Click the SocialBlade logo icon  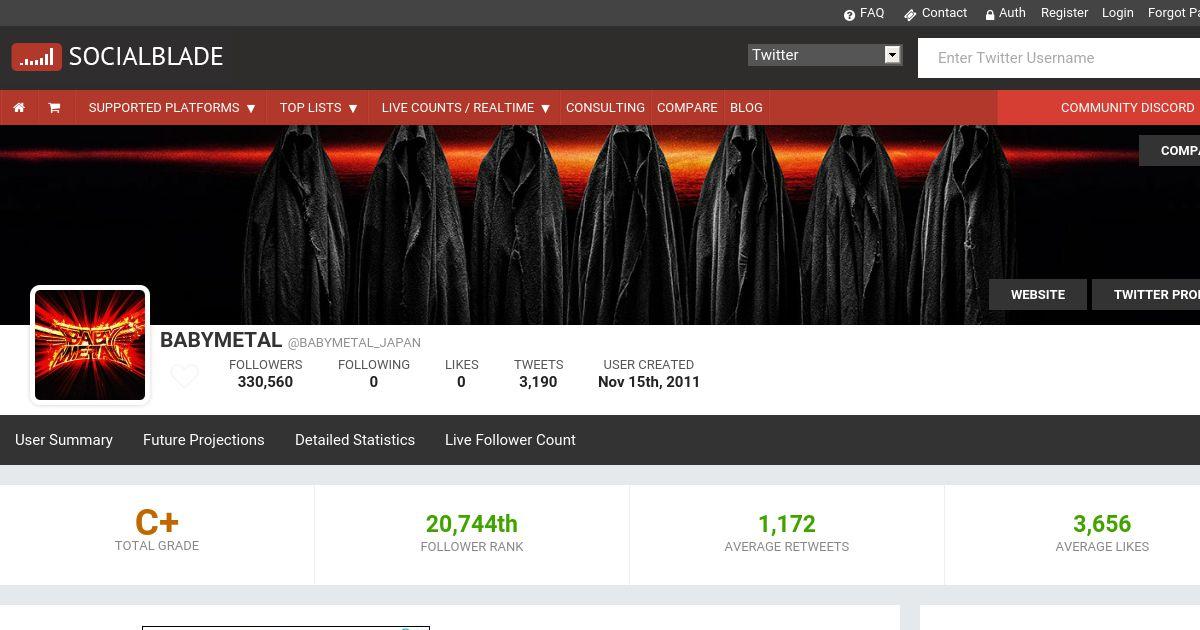coord(37,57)
